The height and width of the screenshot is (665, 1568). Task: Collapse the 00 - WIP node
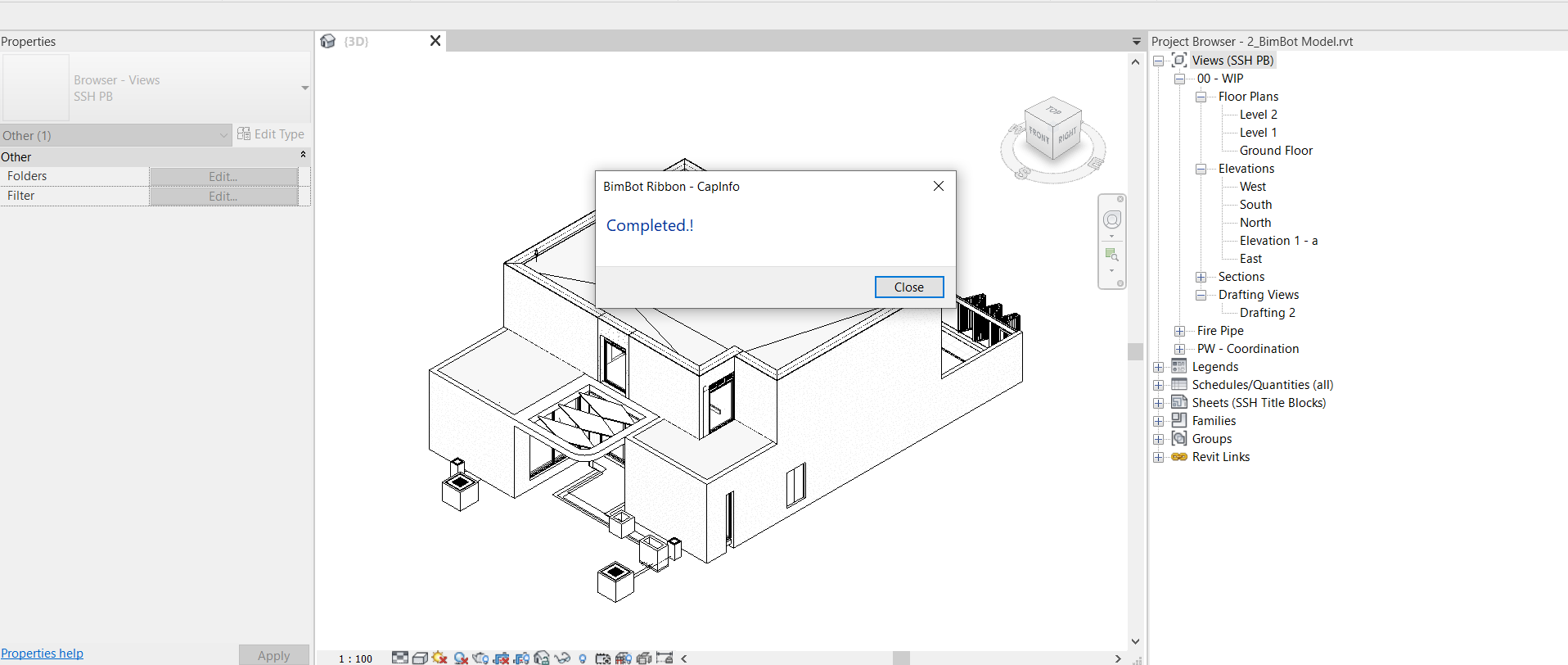[1180, 79]
